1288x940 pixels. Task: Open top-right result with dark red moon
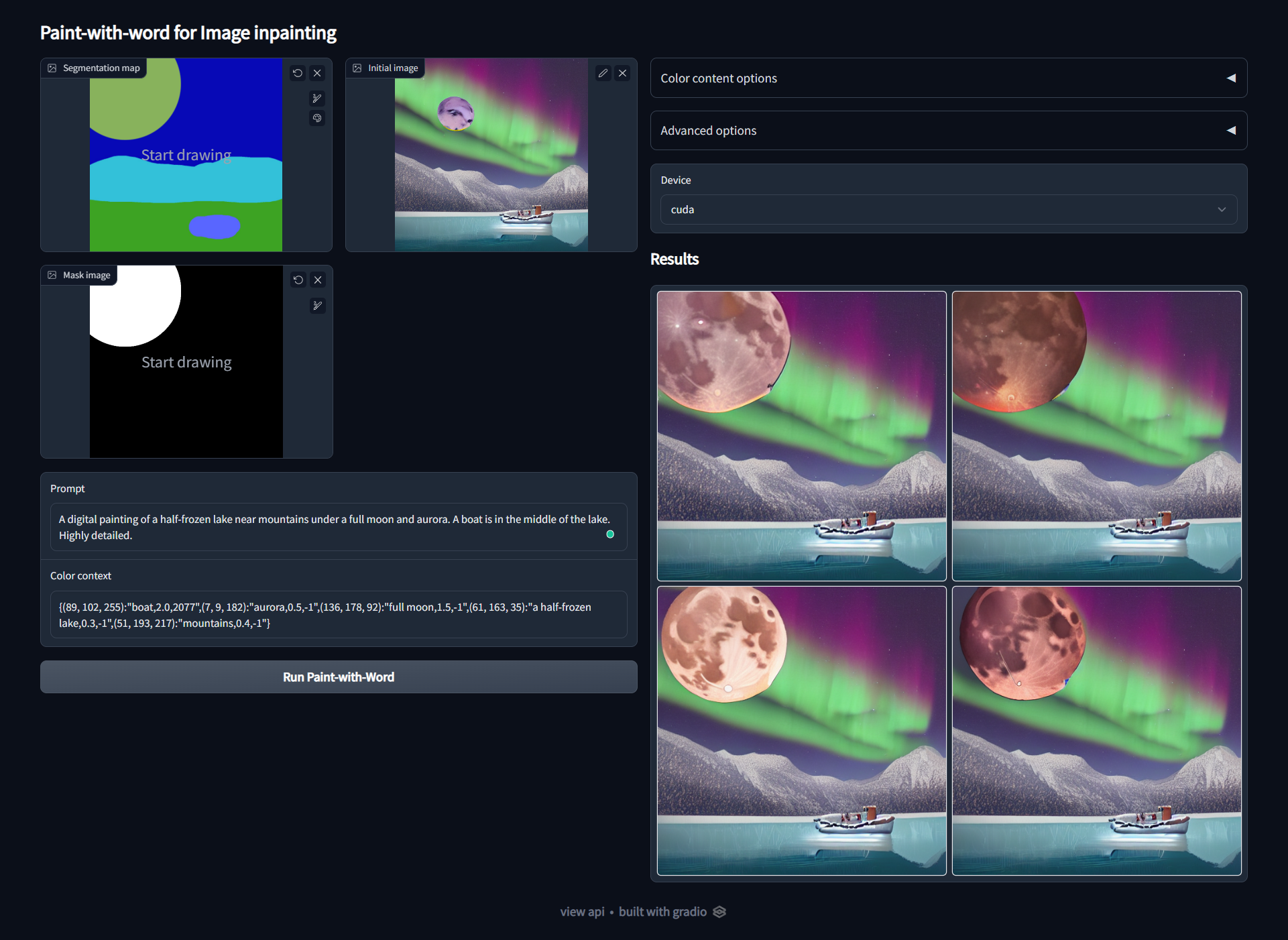[1096, 436]
